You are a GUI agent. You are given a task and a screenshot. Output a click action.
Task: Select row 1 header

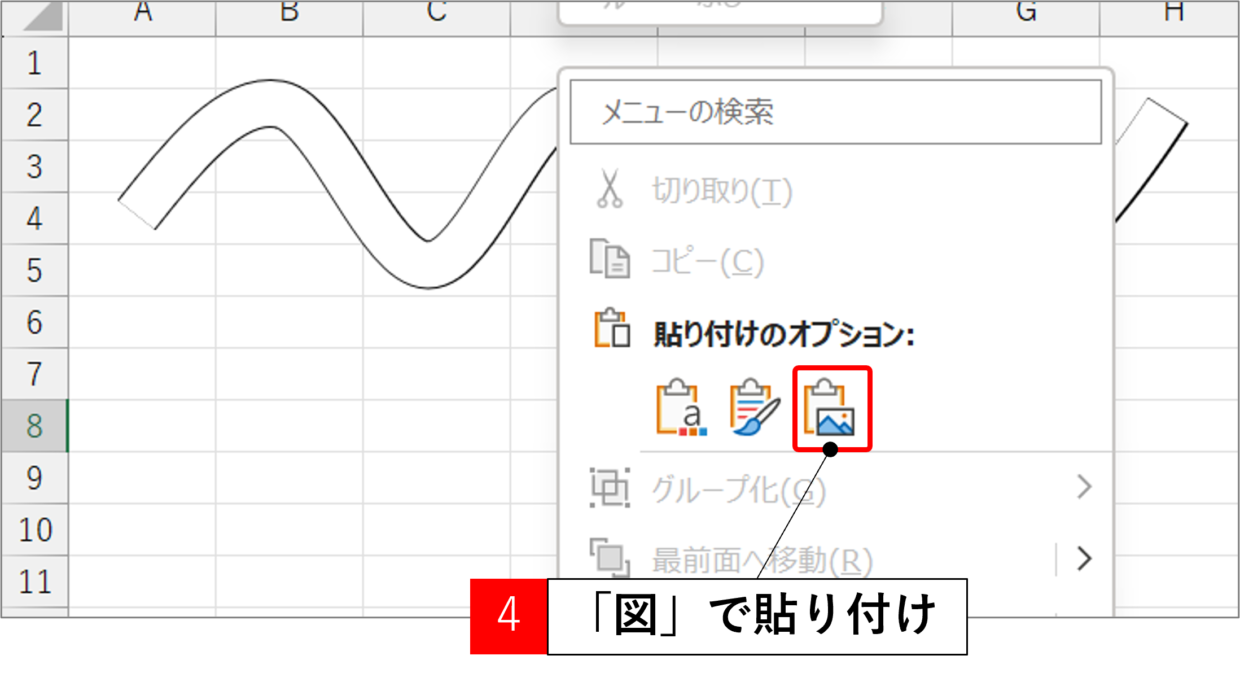(35, 63)
